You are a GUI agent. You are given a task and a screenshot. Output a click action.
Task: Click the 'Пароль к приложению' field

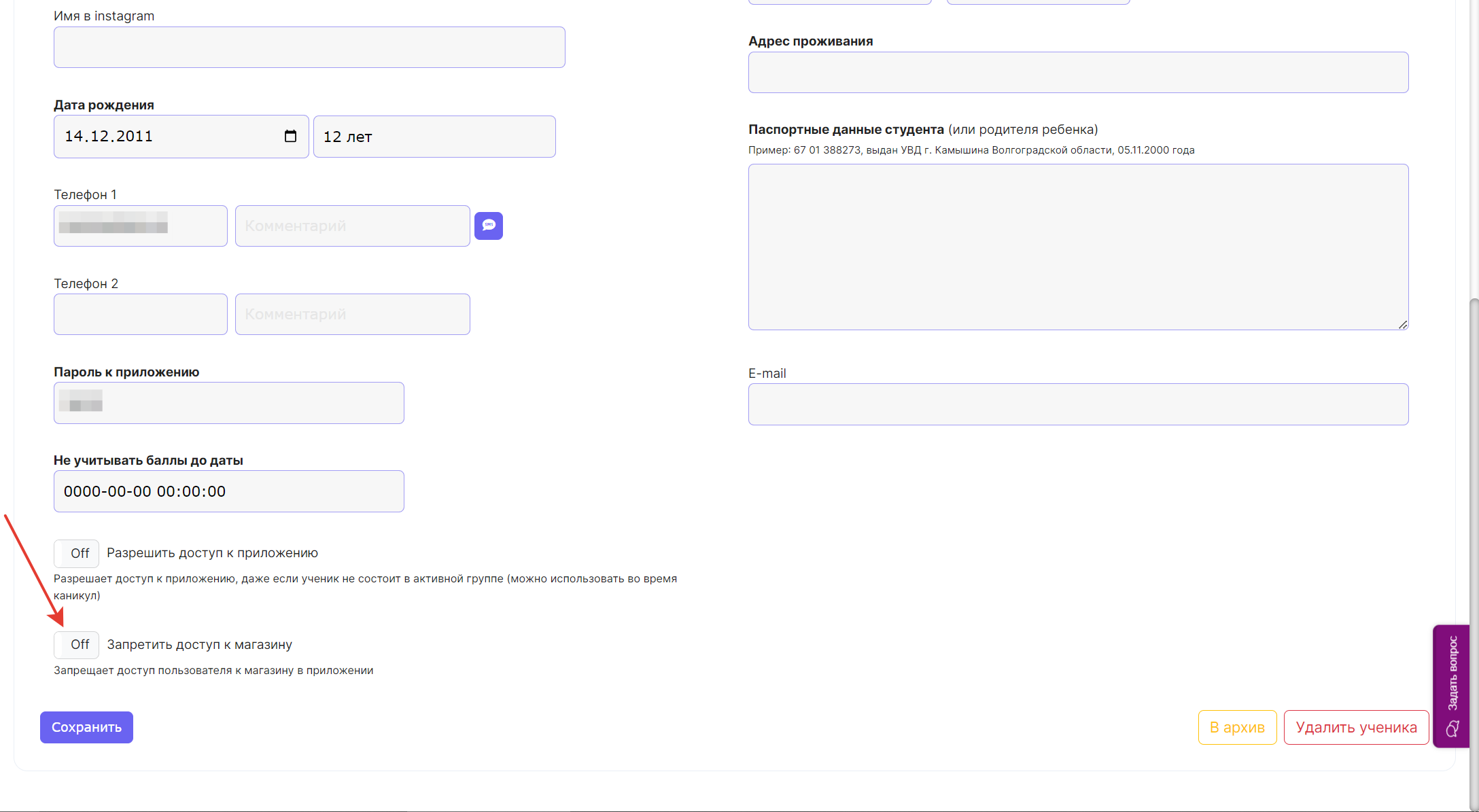(229, 403)
